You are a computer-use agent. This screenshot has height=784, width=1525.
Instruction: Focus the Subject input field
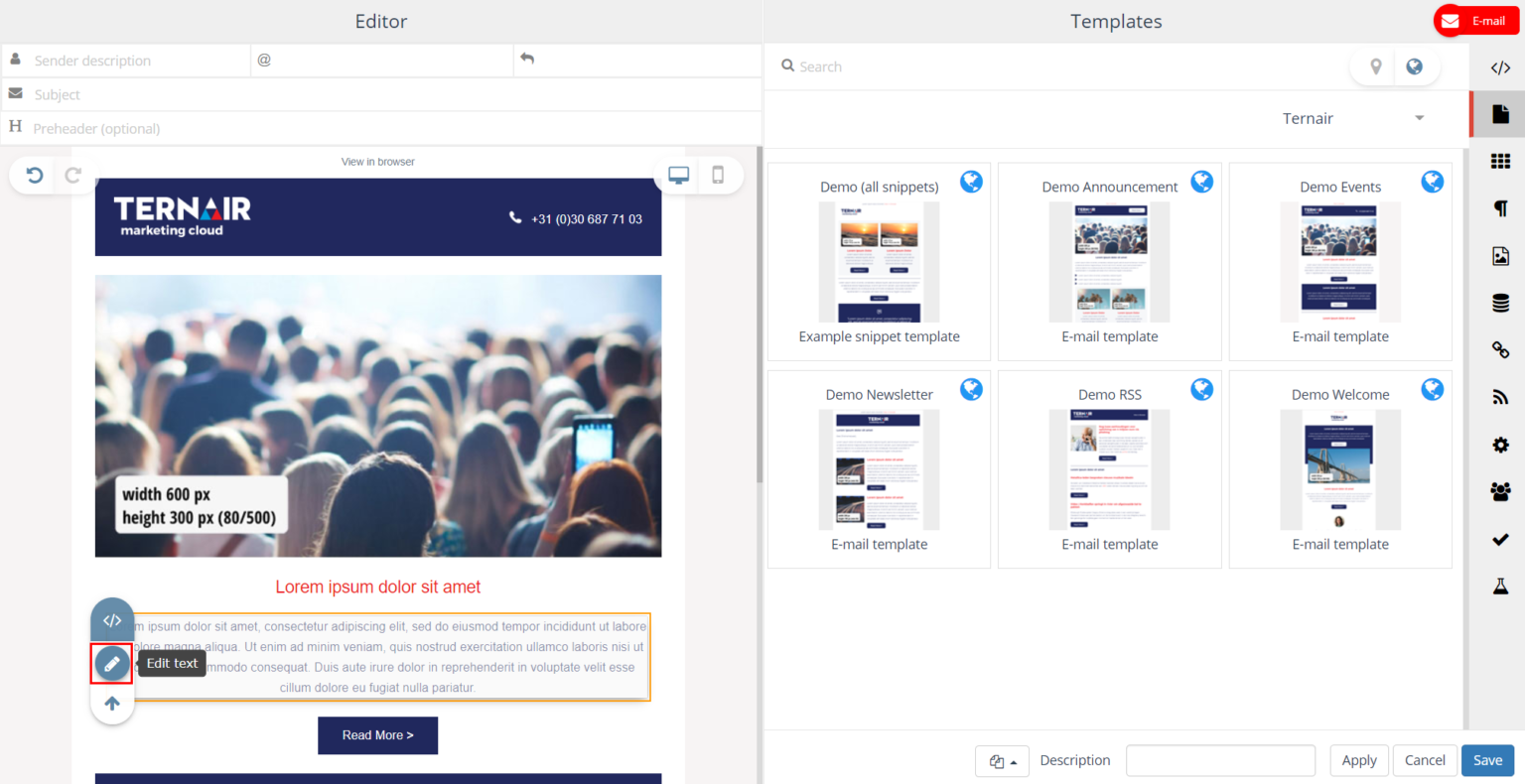tap(381, 94)
